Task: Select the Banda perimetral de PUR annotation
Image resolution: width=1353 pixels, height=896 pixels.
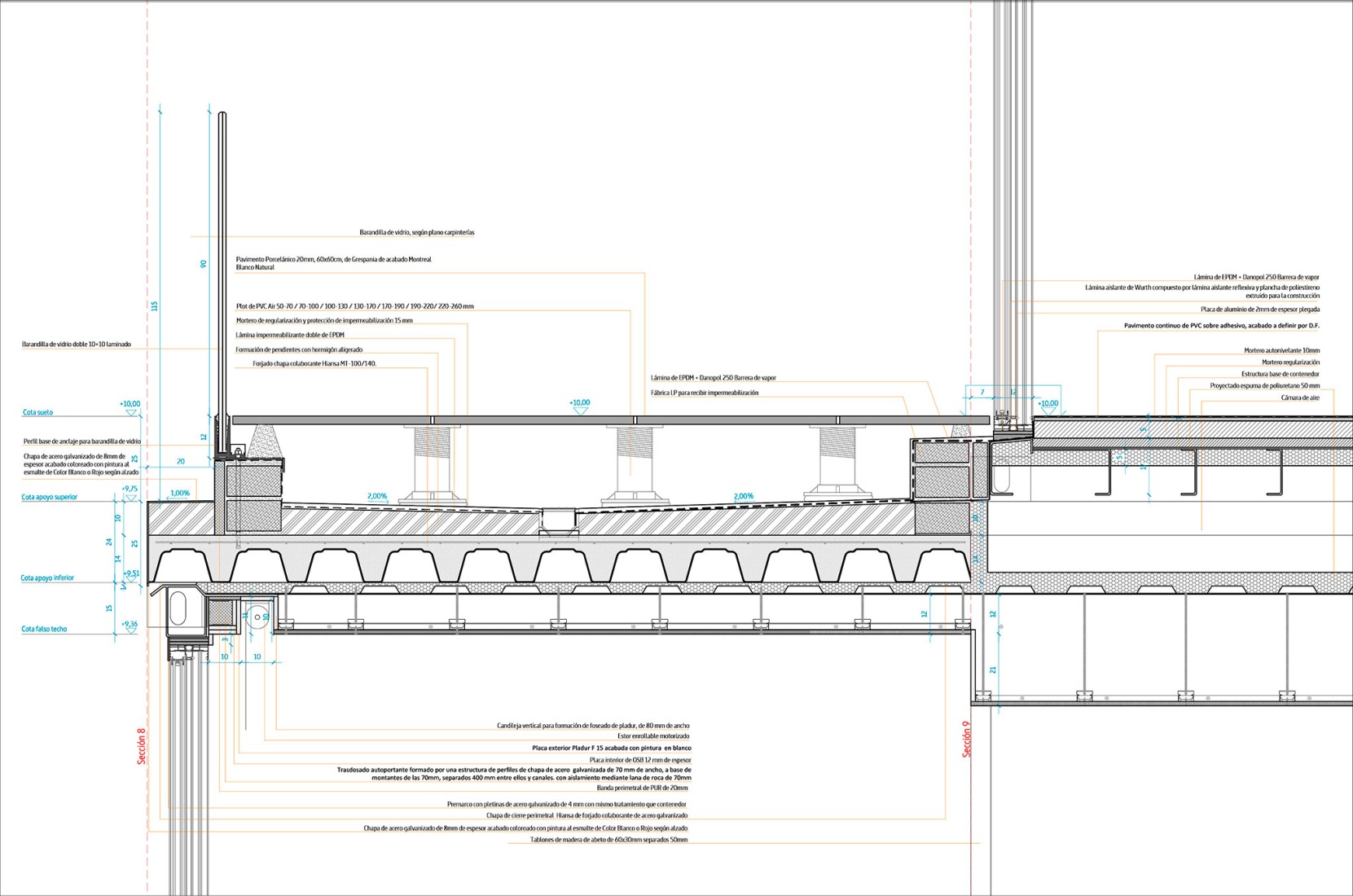Action: coord(642,788)
